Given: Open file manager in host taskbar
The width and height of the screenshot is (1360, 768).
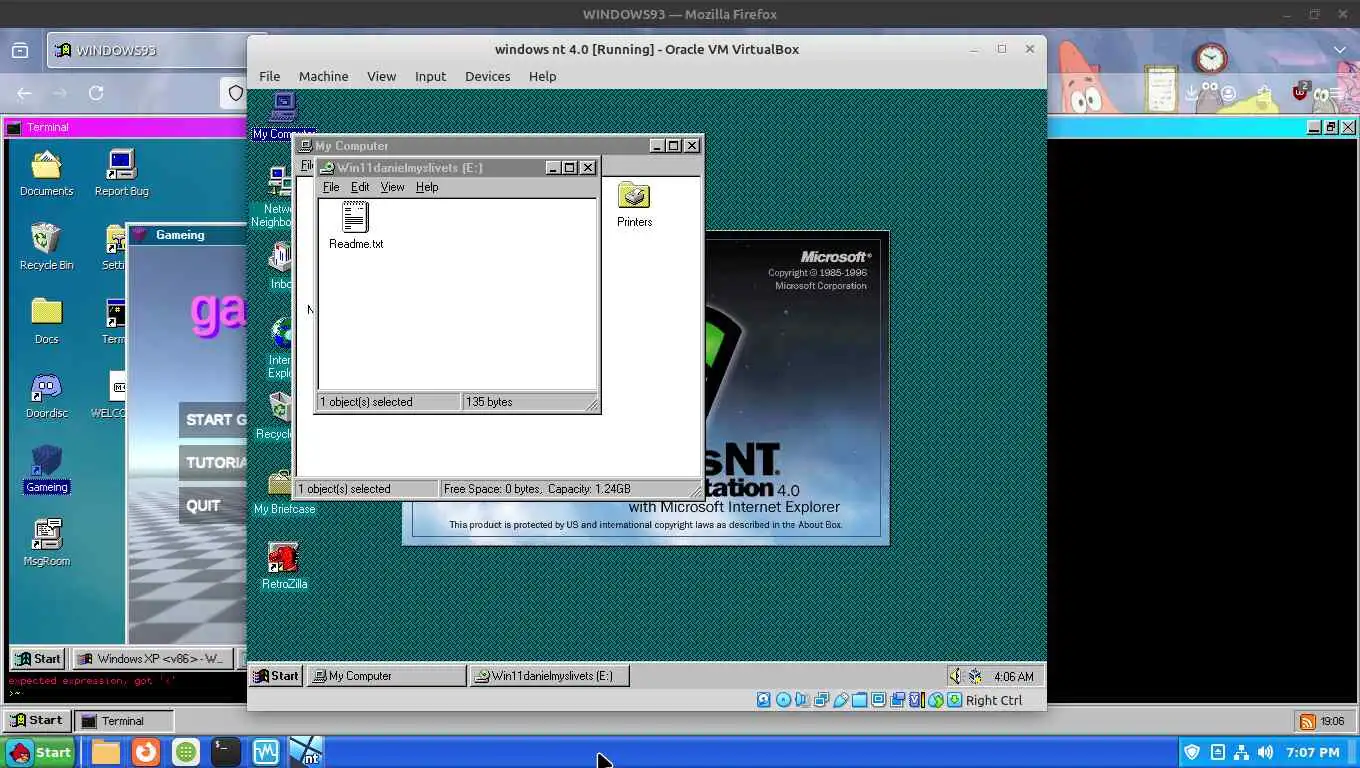Looking at the screenshot, I should tap(106, 752).
